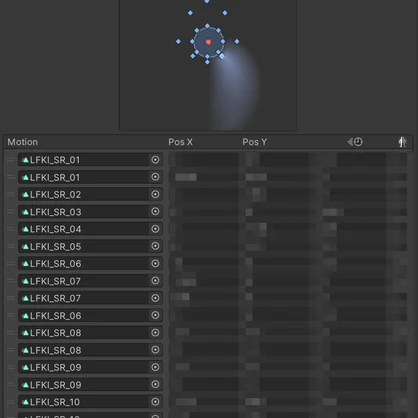The width and height of the screenshot is (418, 418).
Task: Grab the reorder handle of LFKI_SR_05 row
Action: [x=11, y=246]
